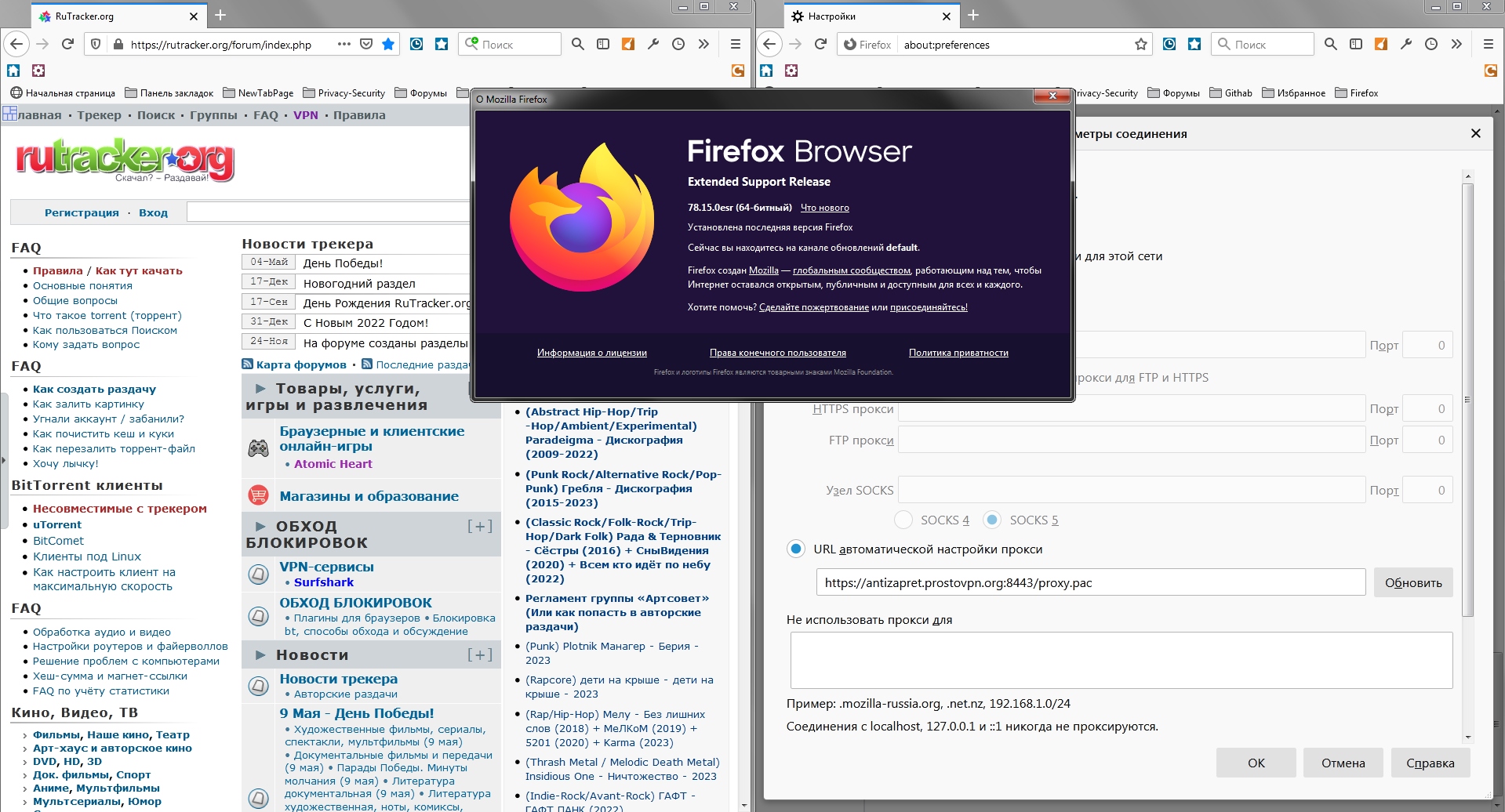This screenshot has height=812, width=1505.
Task: Reload the about:preferences page
Action: pos(820,45)
